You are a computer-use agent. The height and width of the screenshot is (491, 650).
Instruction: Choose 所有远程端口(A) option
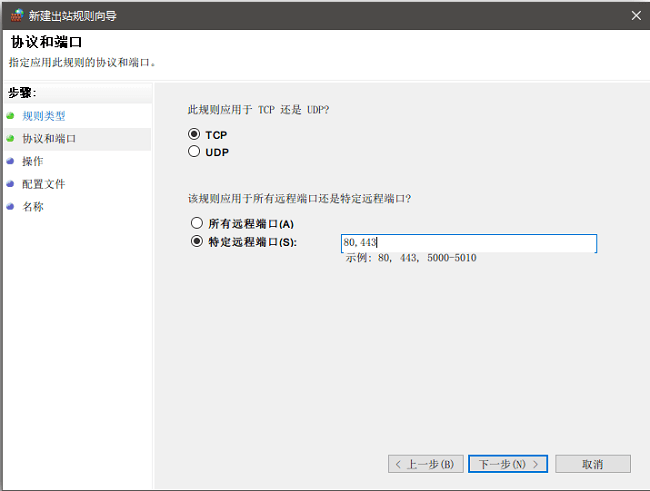click(197, 224)
